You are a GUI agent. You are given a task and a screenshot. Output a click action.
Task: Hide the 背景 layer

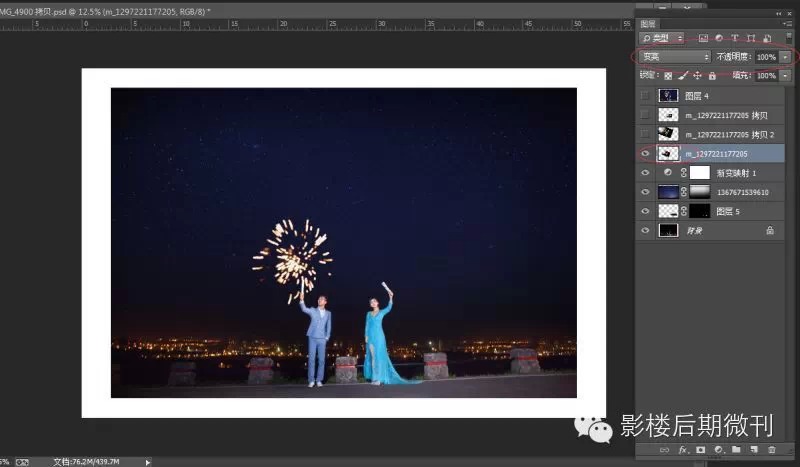pyautogui.click(x=645, y=231)
